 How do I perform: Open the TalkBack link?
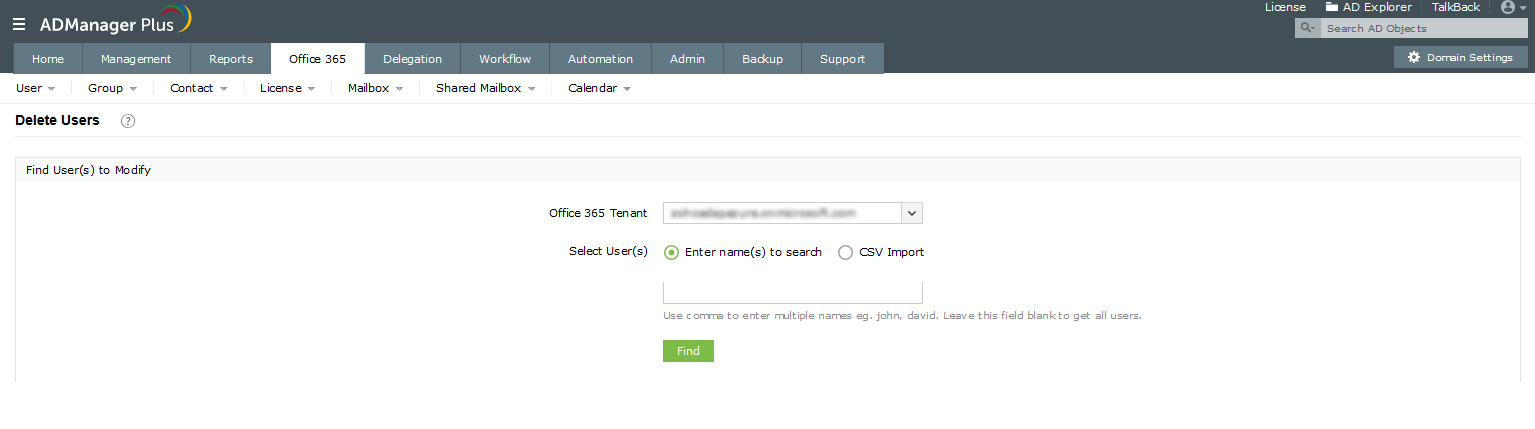tap(1456, 7)
